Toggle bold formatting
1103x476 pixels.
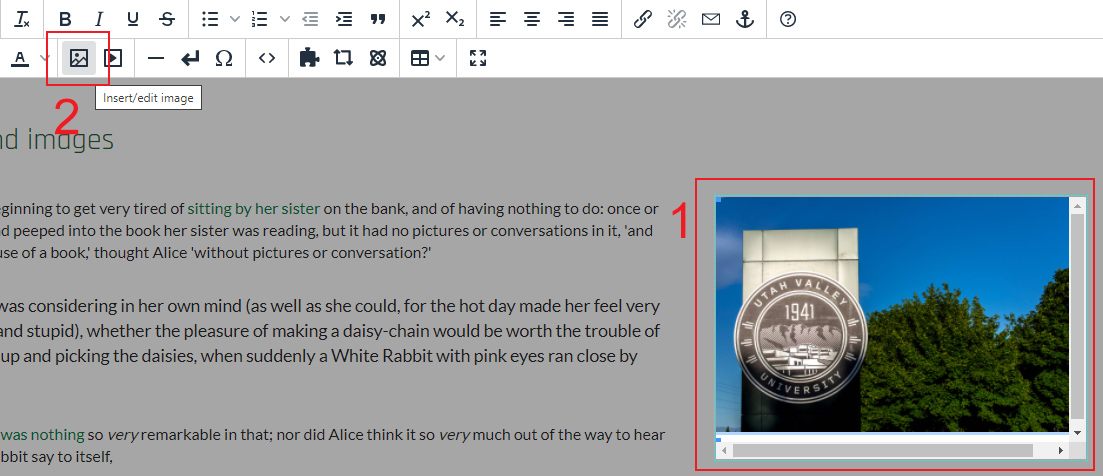click(x=65, y=19)
